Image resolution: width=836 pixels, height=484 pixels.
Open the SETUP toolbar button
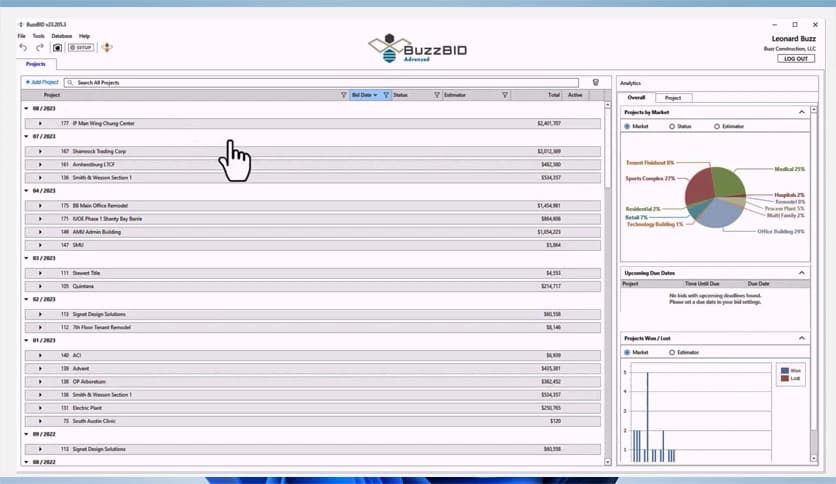coord(81,47)
